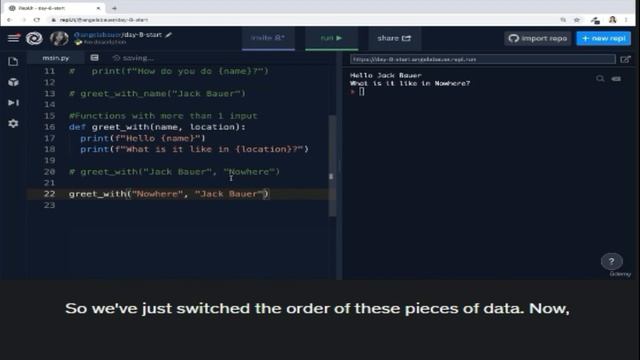Viewport: 640px width, 360px height.
Task: Open the user profile avatar
Action: click(x=59, y=38)
